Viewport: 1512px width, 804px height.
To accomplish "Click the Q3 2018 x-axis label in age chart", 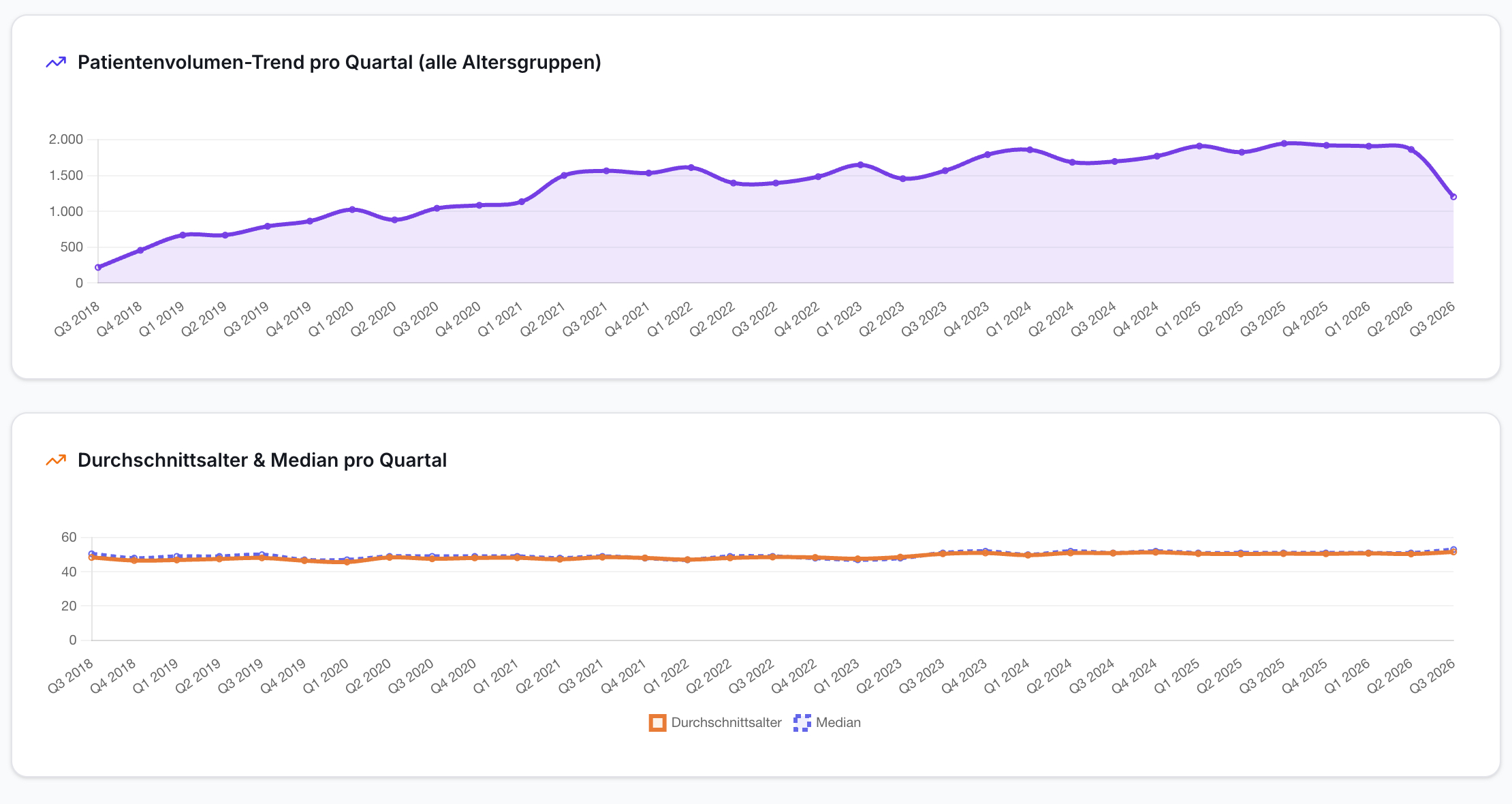I will click(70, 677).
